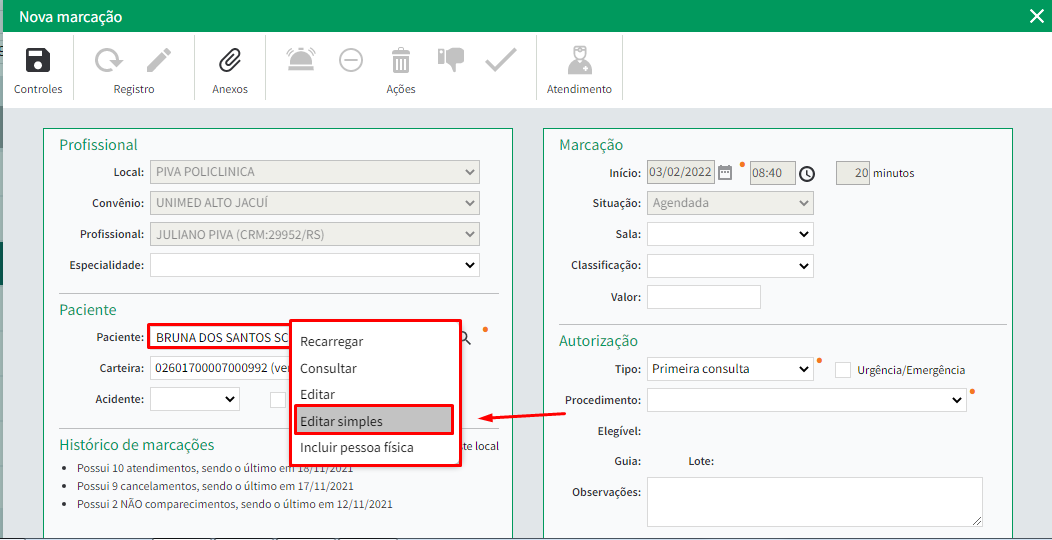Image resolution: width=1052 pixels, height=540 pixels.
Task: Tick the checkbox beside the Acidente dropdown
Action: pyautogui.click(x=278, y=400)
